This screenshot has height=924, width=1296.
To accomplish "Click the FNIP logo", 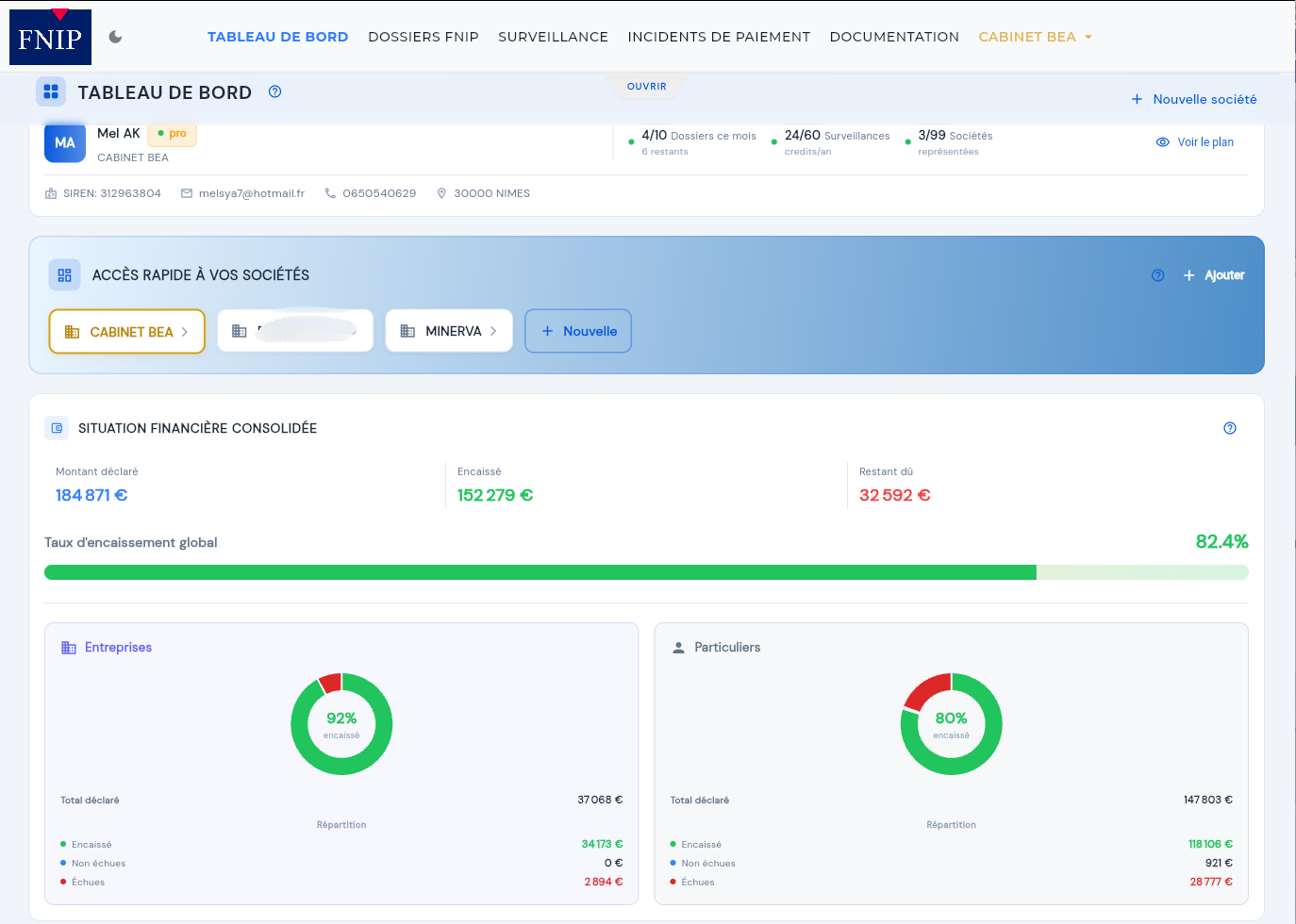I will pyautogui.click(x=50, y=37).
